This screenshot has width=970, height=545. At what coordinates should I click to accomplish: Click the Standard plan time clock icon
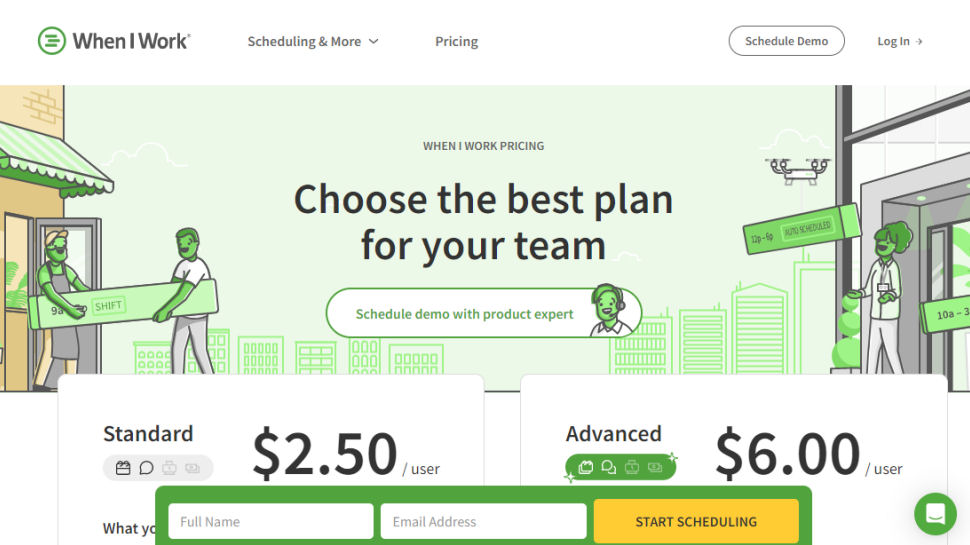(170, 468)
